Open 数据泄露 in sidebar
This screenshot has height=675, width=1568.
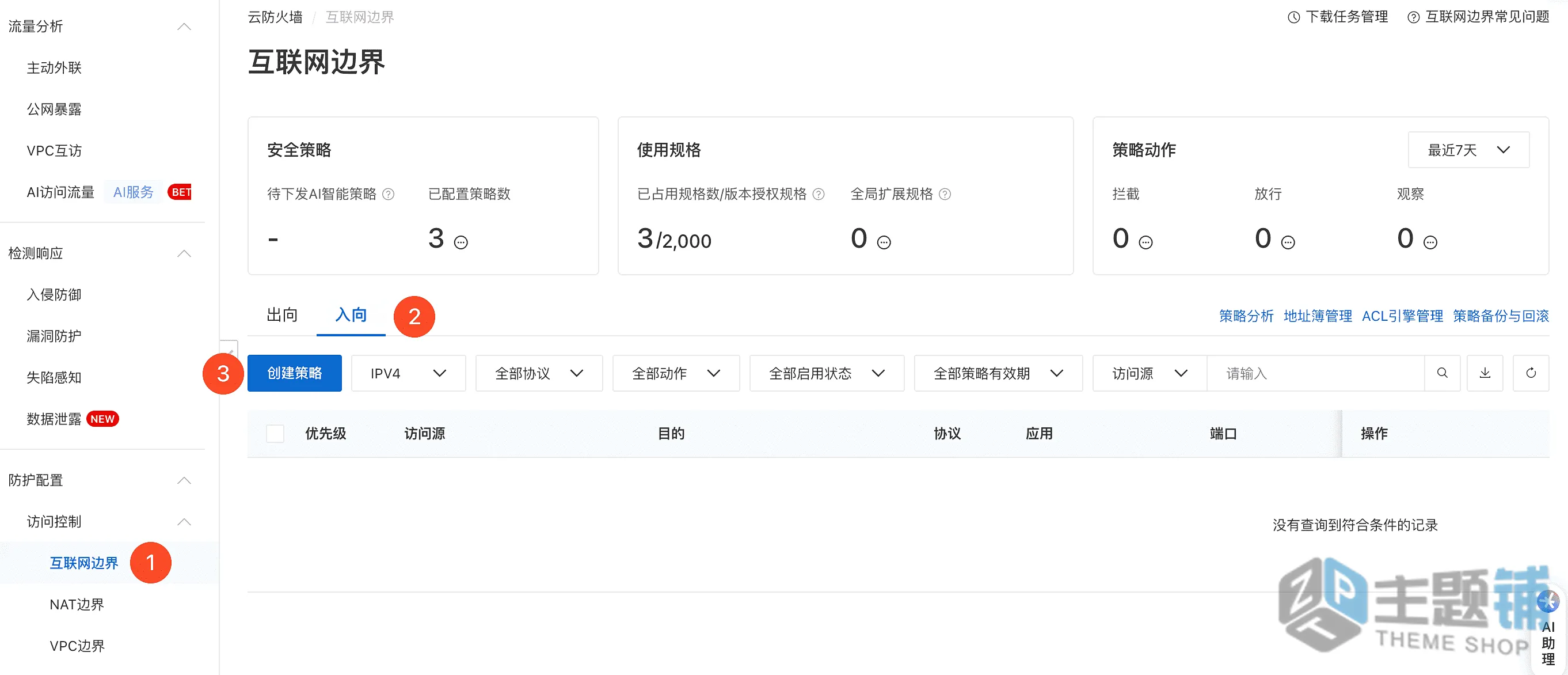[54, 419]
